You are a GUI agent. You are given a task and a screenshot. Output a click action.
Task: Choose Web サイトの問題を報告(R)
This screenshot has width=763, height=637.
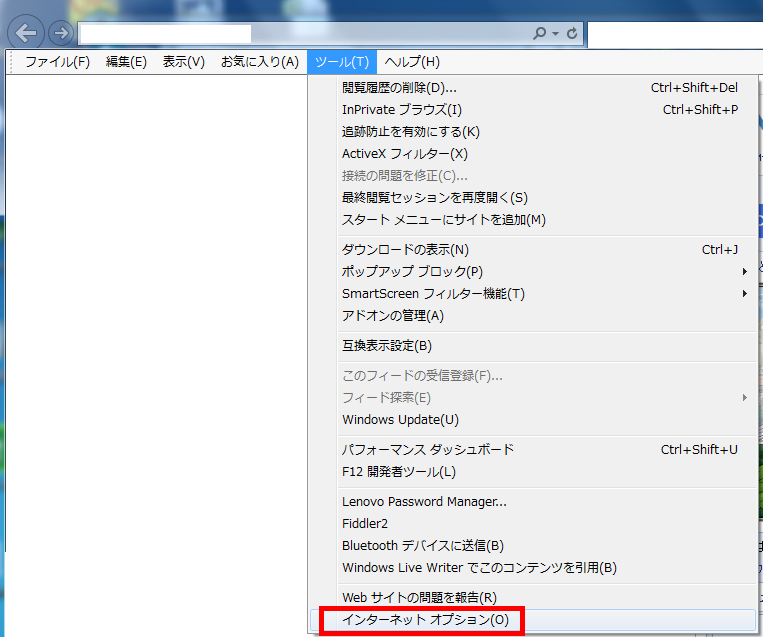pyautogui.click(x=533, y=598)
